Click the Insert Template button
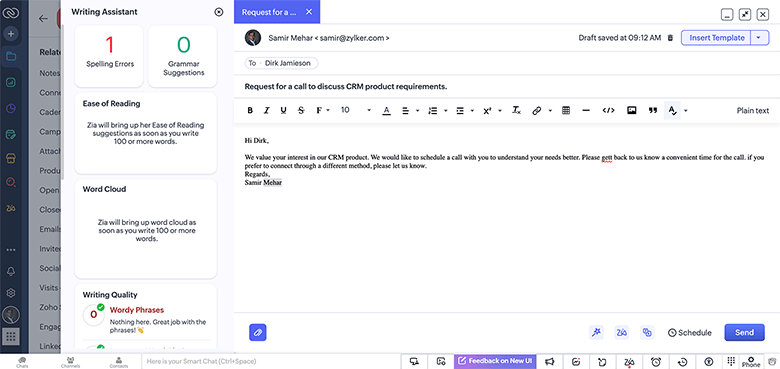 (x=717, y=38)
